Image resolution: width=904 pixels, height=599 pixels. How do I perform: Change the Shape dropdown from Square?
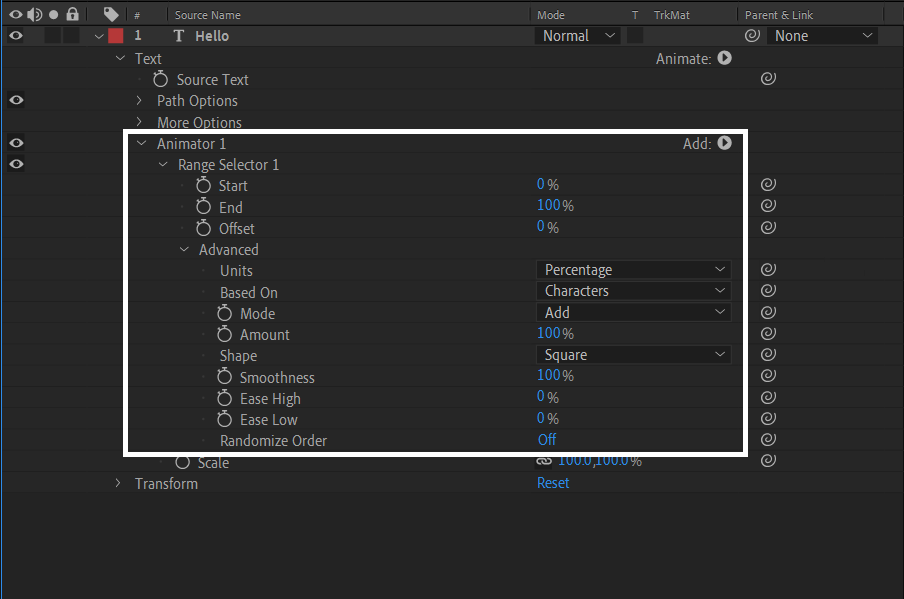click(x=633, y=354)
